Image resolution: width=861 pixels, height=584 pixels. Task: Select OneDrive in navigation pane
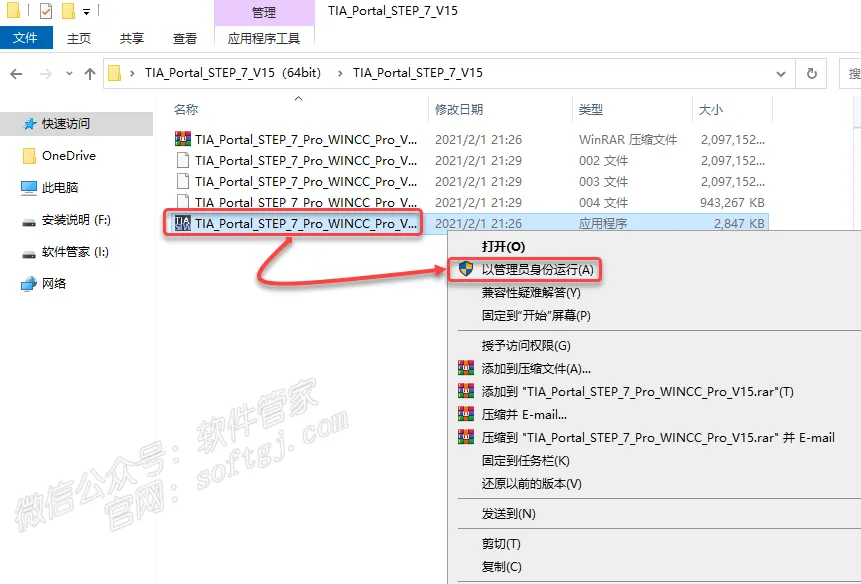[69, 156]
